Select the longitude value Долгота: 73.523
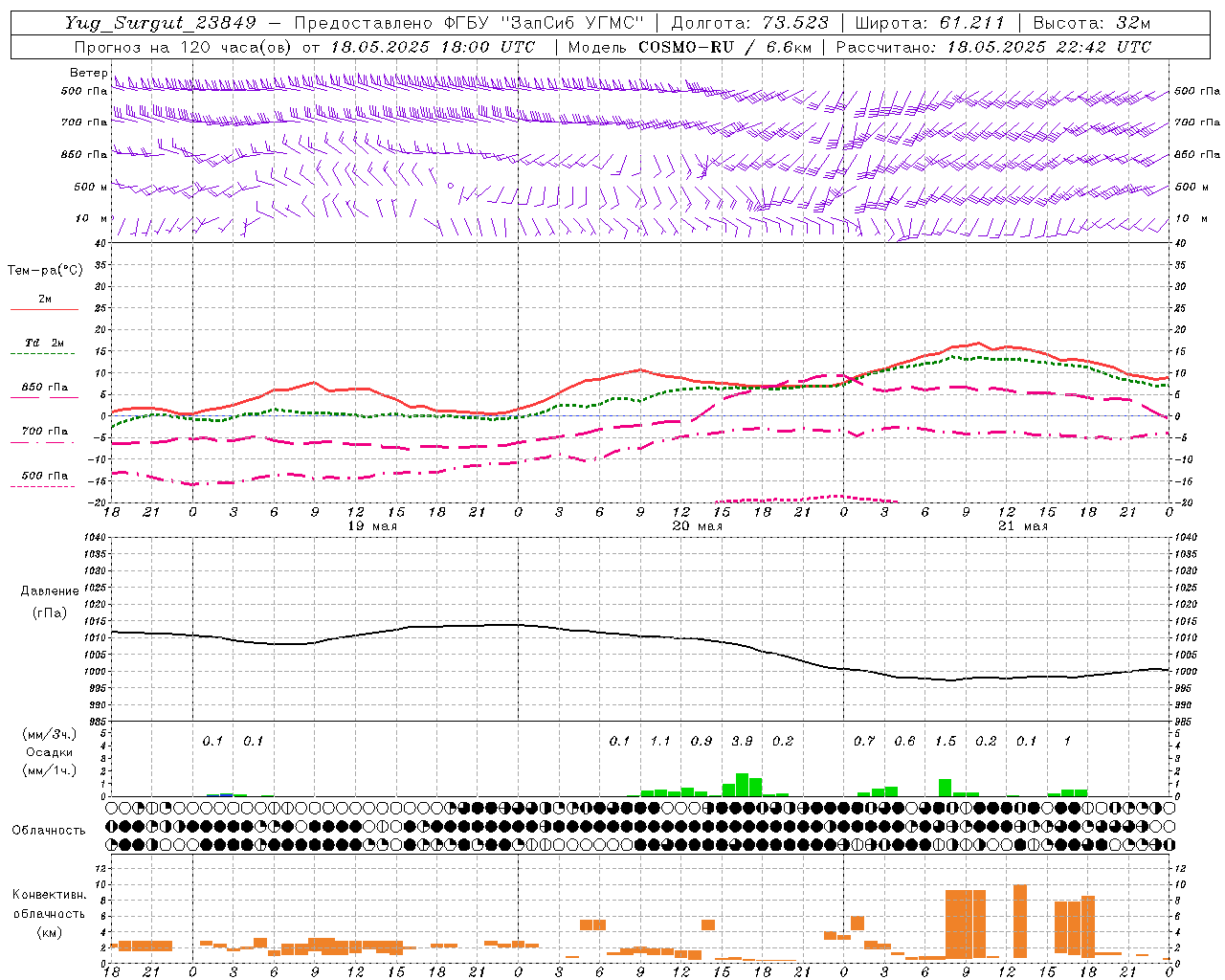1225x980 pixels. 750,23
